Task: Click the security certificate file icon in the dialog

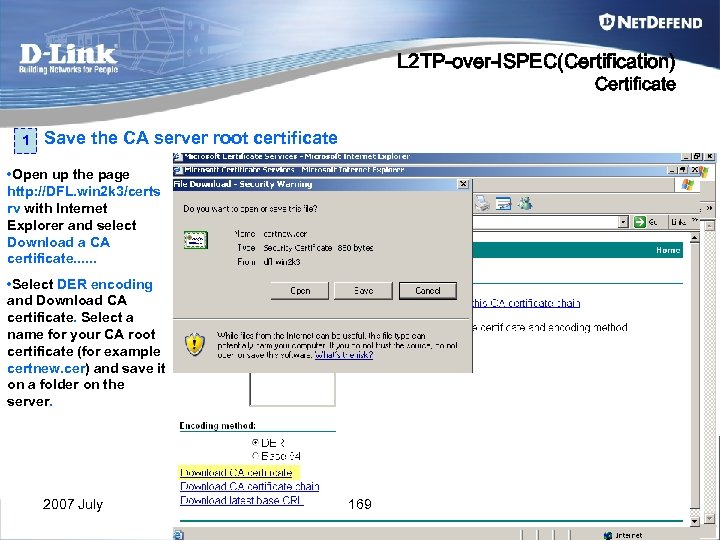Action: [196, 240]
